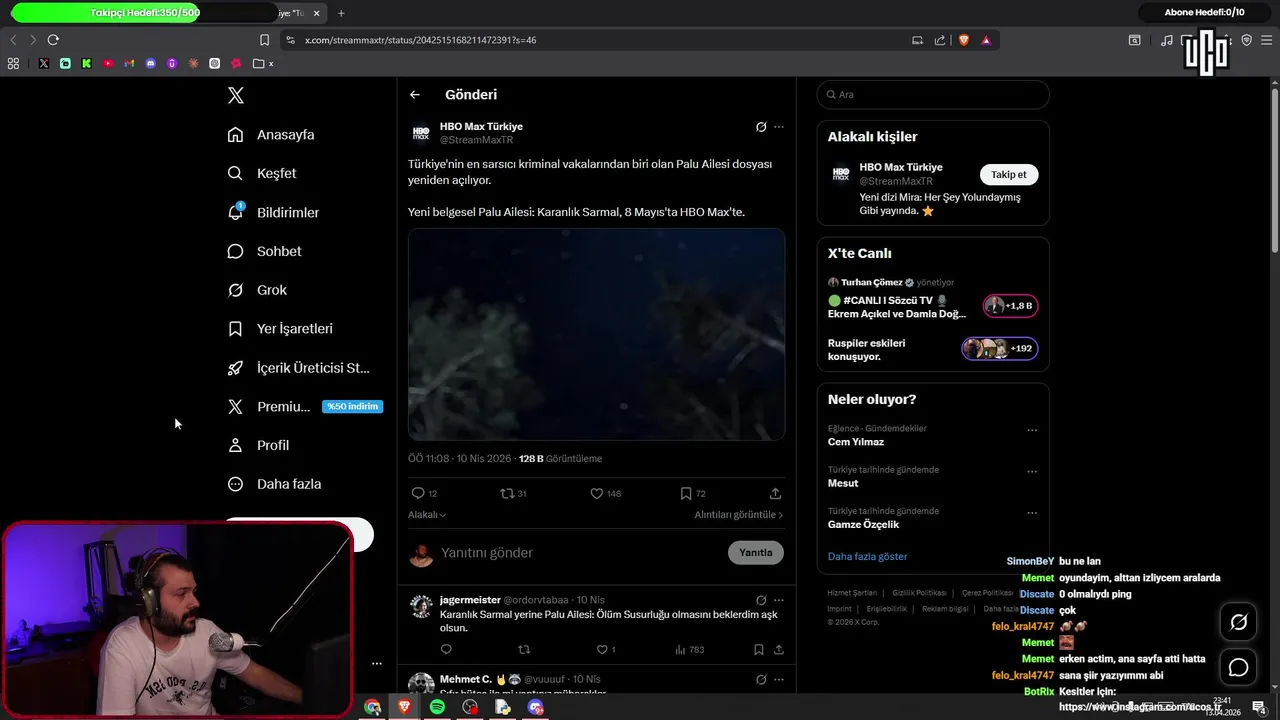Screen dimensions: 1280x720
Task: Click the address bar bookmark icon
Action: [264, 40]
